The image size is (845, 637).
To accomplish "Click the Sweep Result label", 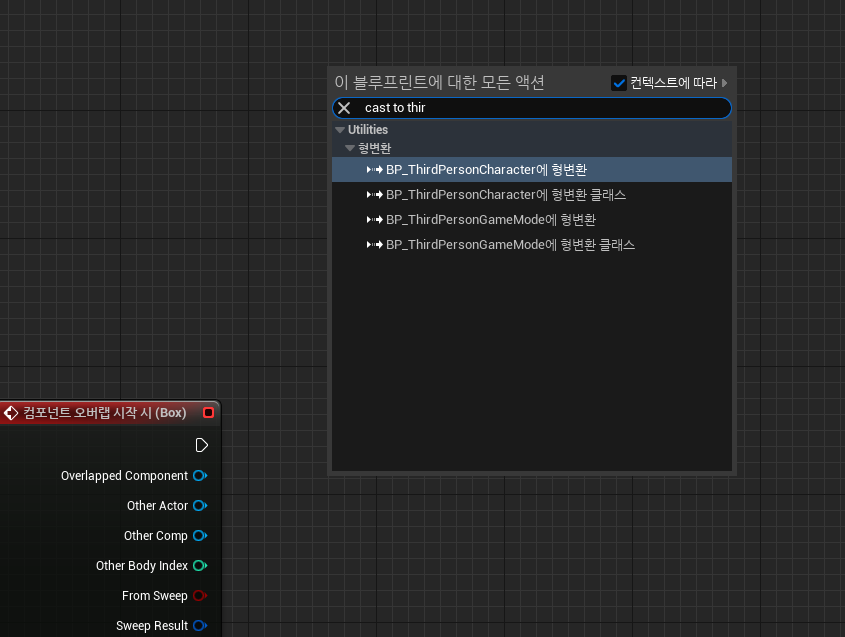I will (152, 626).
